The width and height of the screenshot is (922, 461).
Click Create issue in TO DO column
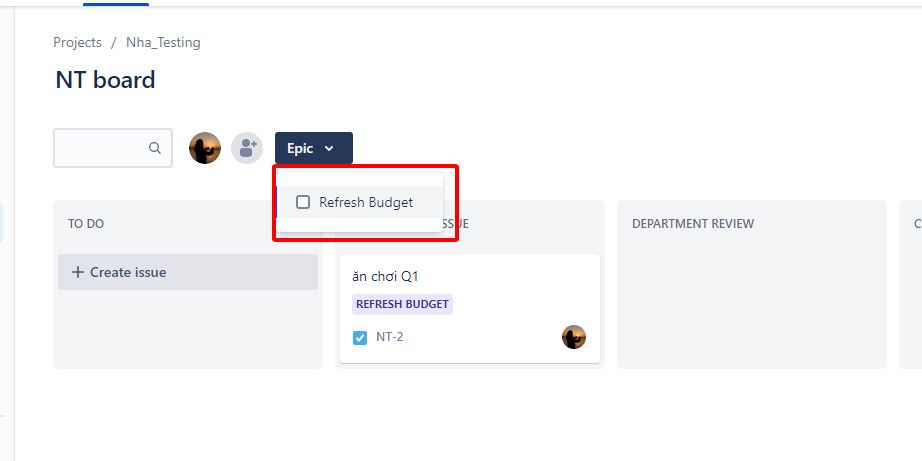coord(188,272)
